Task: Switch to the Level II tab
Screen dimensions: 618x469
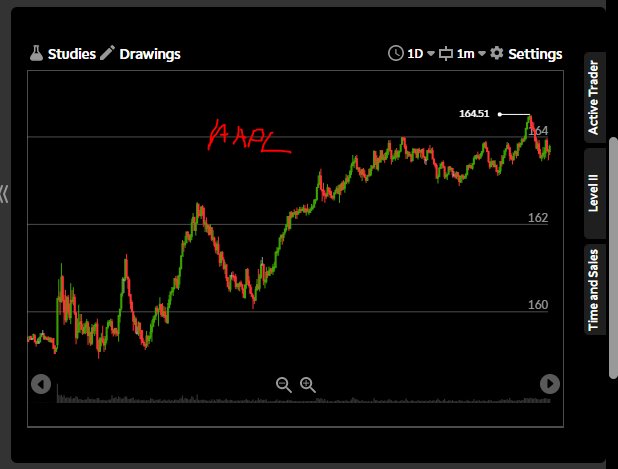Action: tap(594, 193)
